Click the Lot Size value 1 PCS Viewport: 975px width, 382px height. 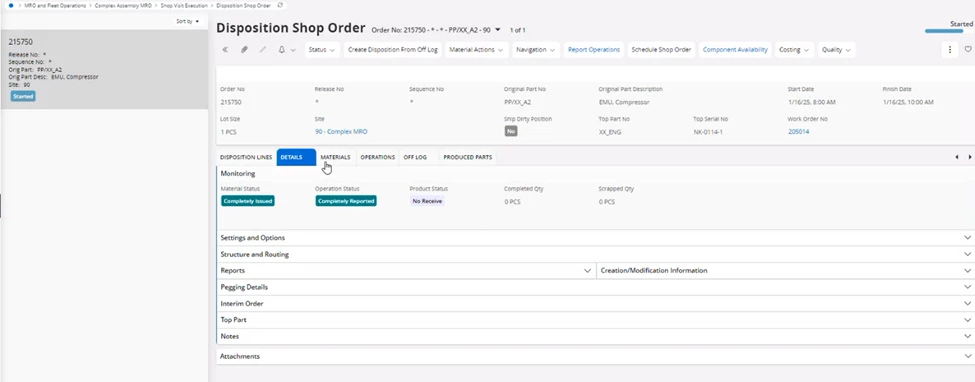click(228, 132)
